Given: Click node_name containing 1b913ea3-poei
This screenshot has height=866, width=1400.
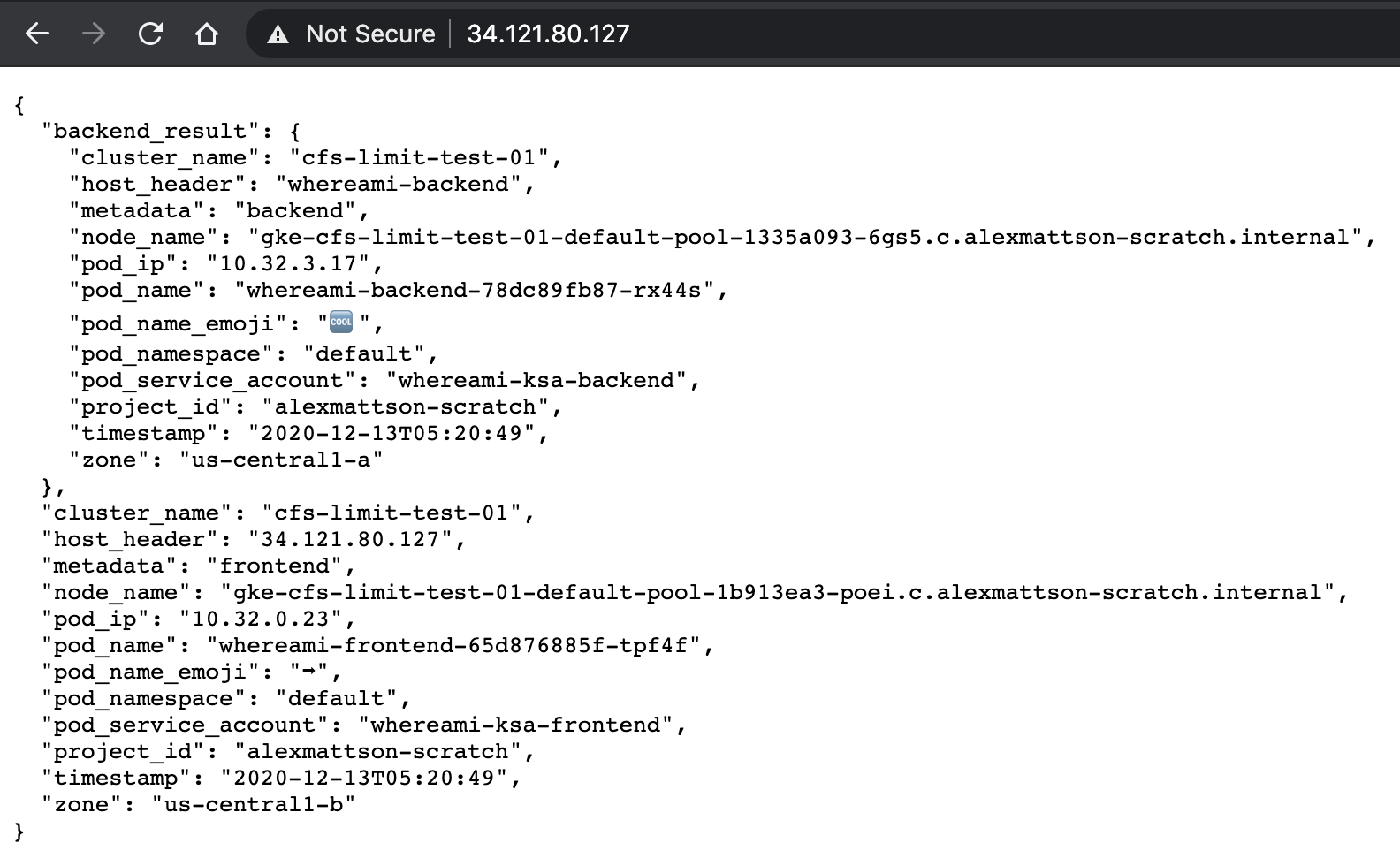Looking at the screenshot, I should click(x=778, y=592).
